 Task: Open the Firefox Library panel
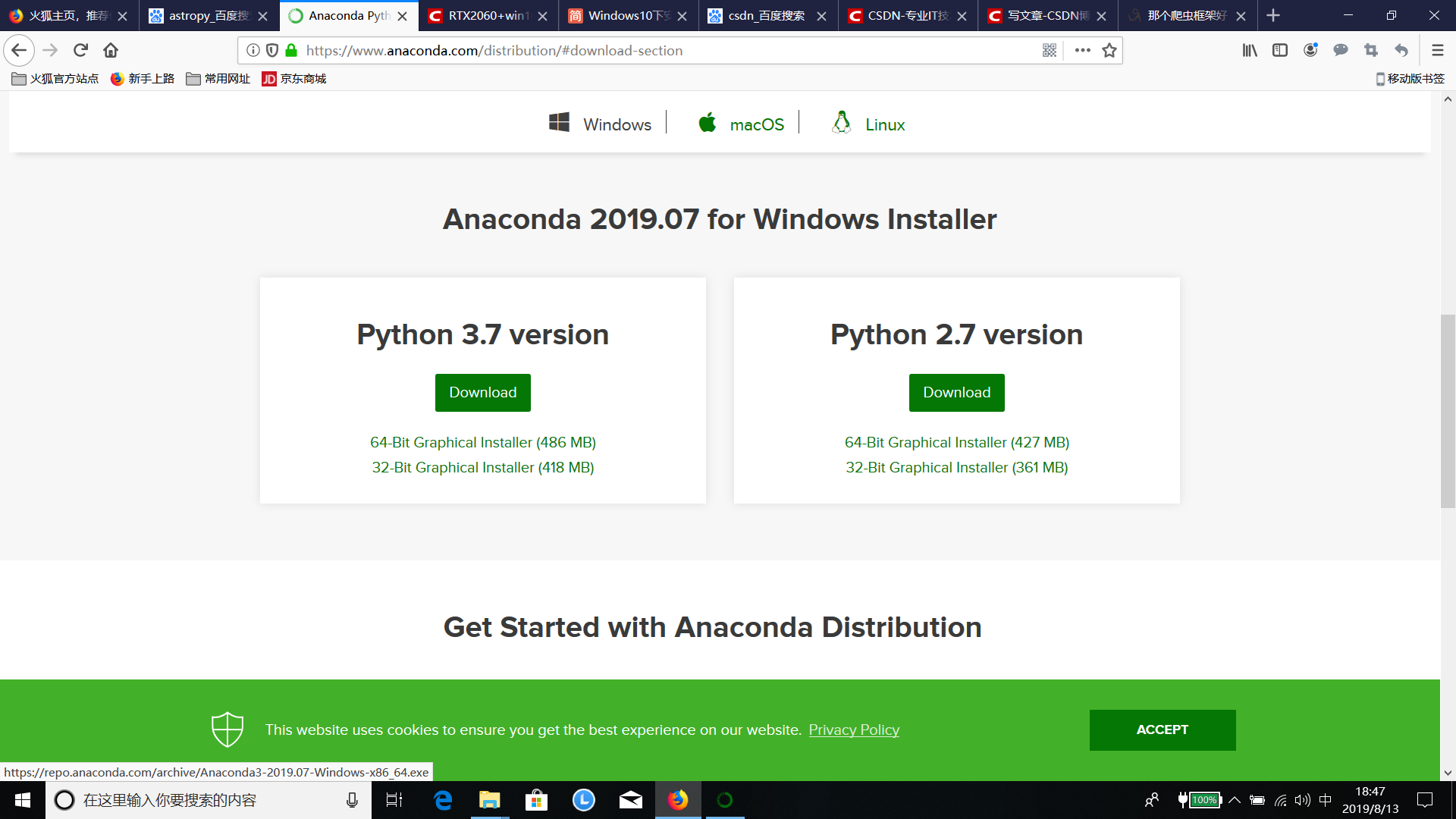[x=1250, y=50]
